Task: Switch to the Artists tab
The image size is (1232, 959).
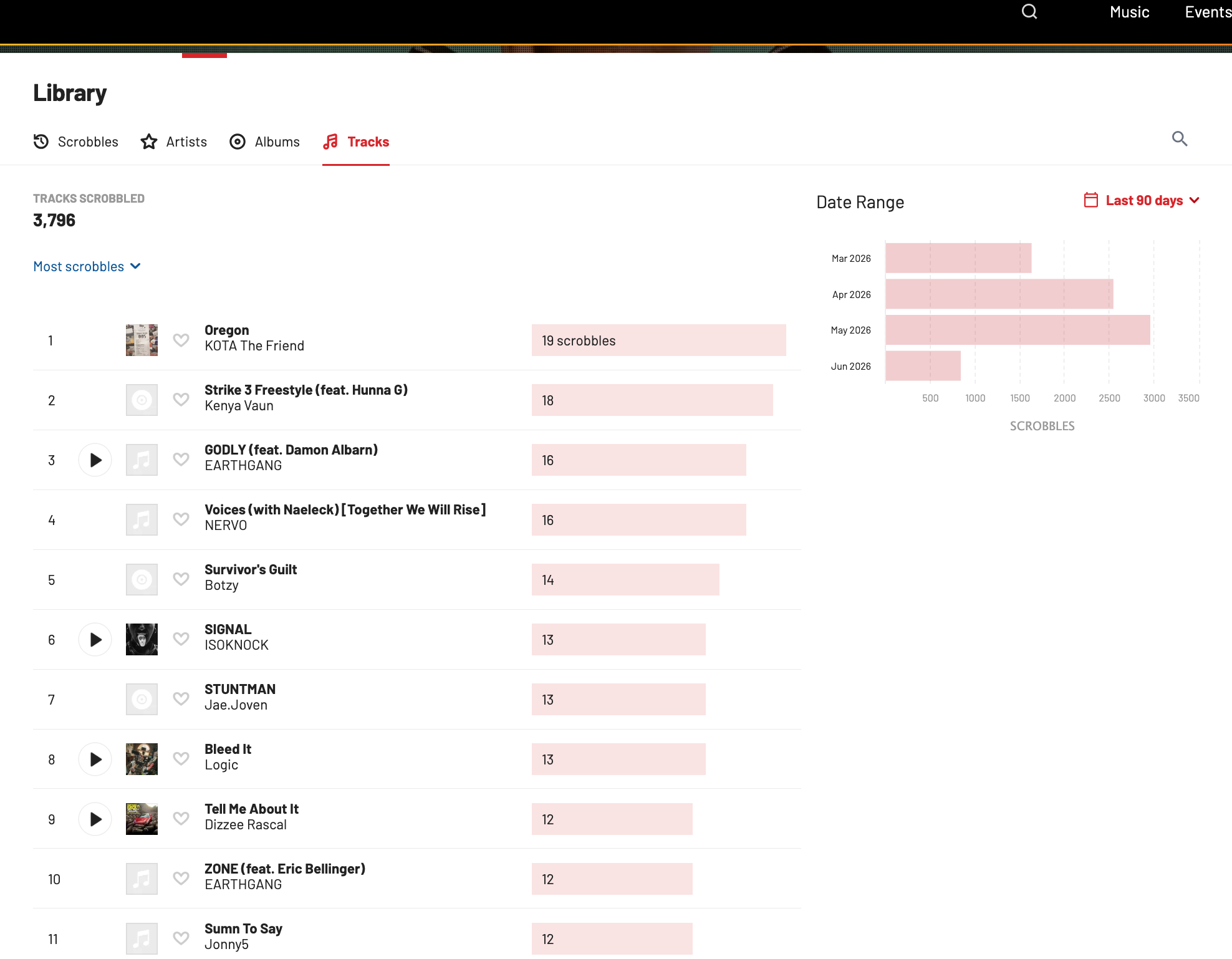Action: [174, 142]
